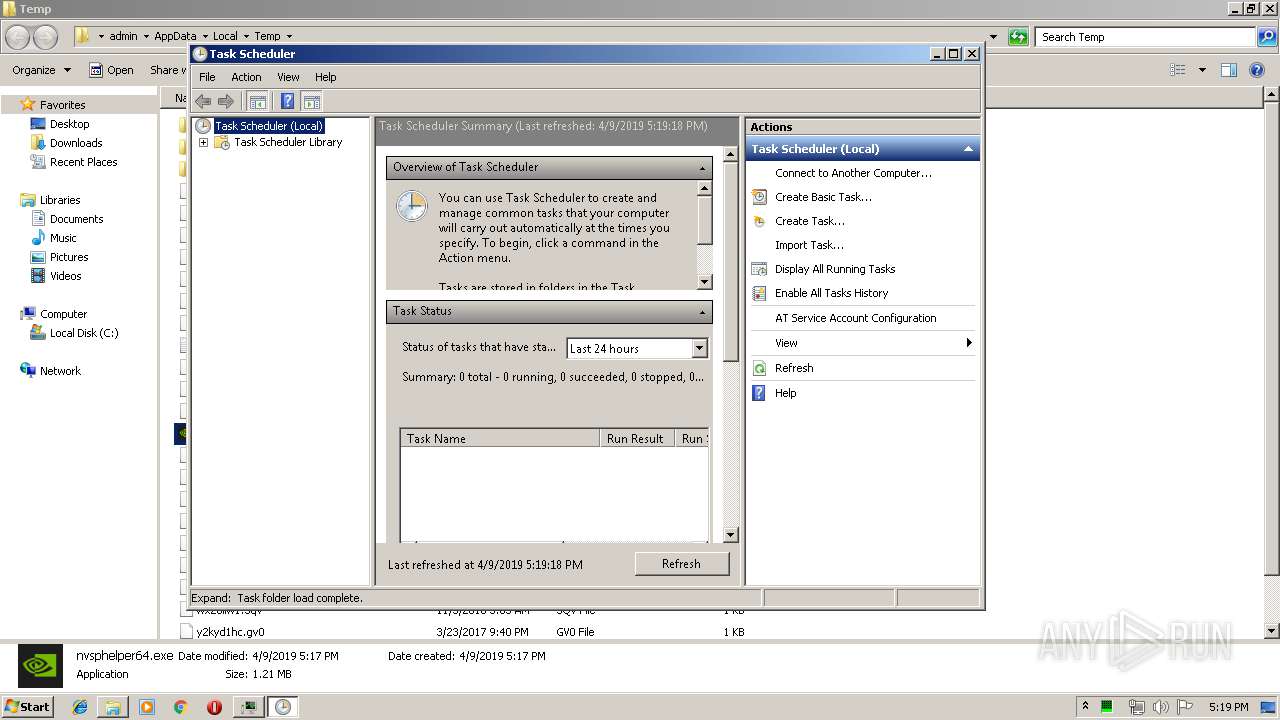
Task: Click the Display All Running Tasks icon
Action: coord(760,269)
